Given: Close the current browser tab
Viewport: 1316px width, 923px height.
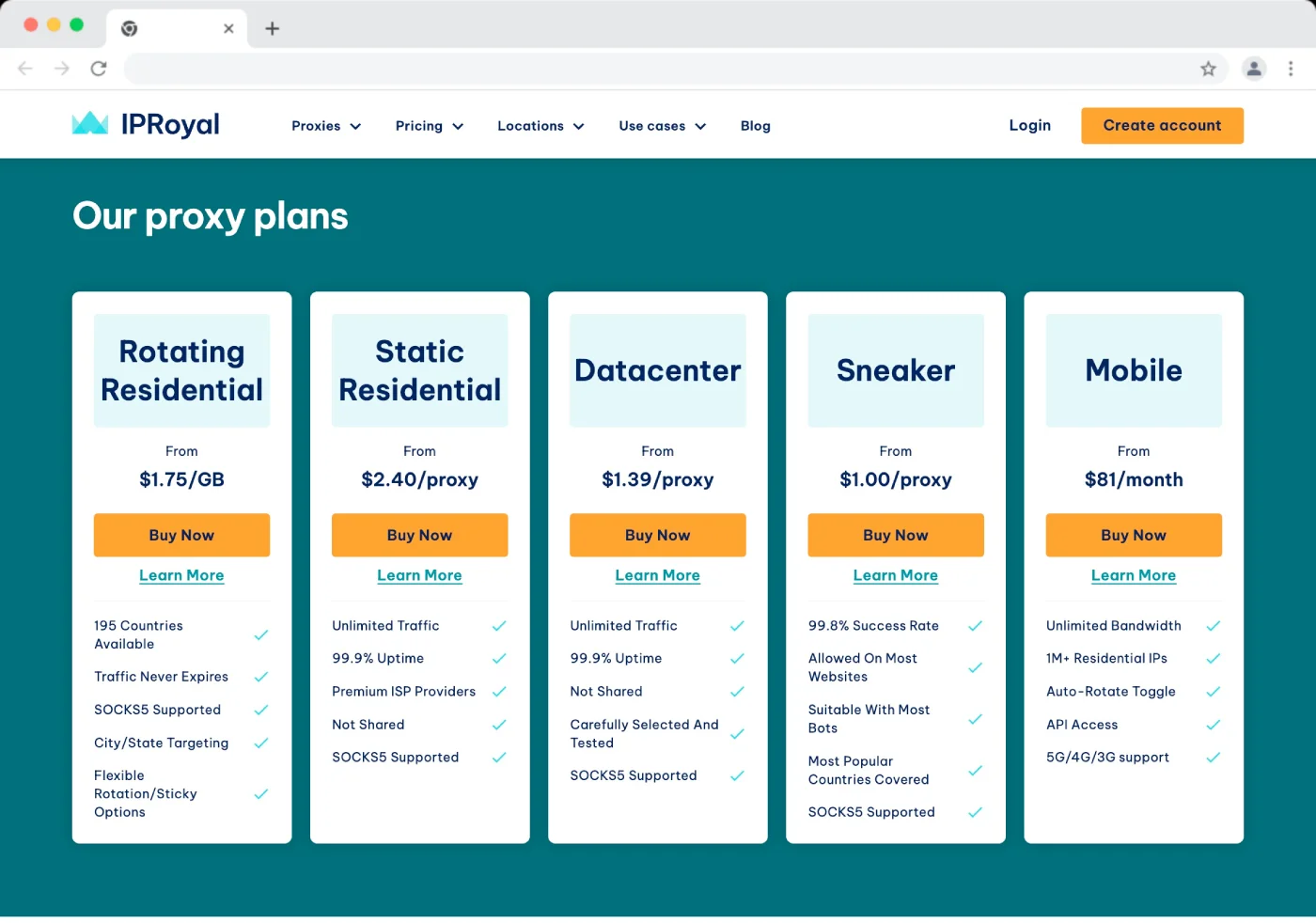Looking at the screenshot, I should pos(228,28).
